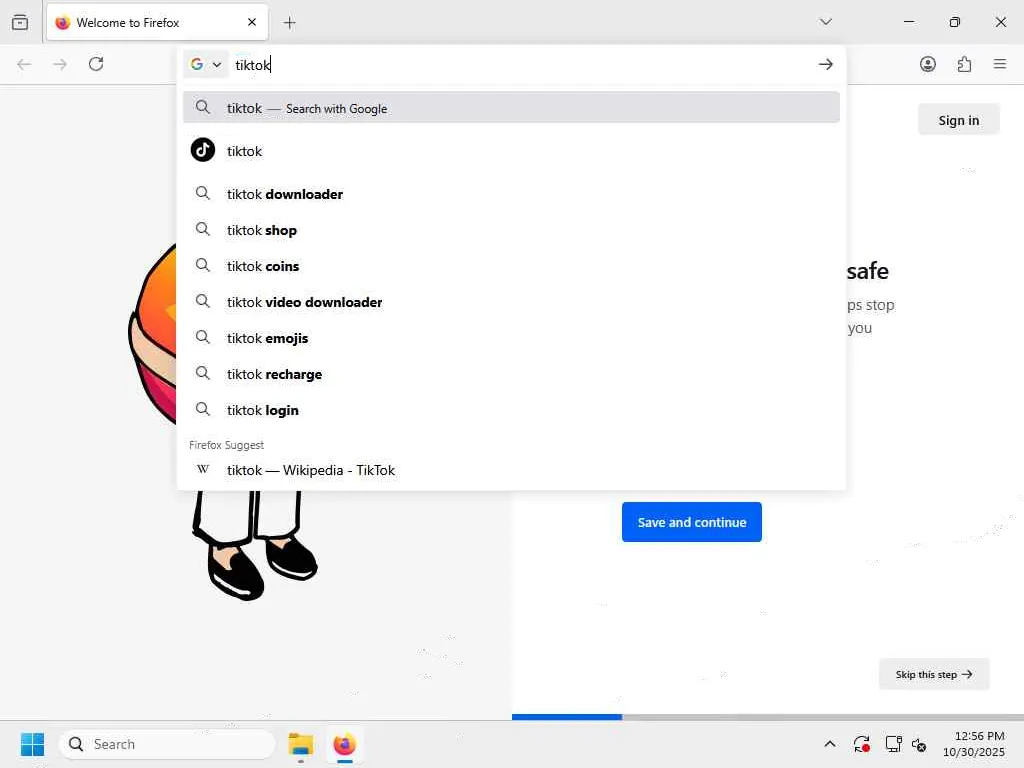Open the application hamburger menu
1024x768 pixels.
pos(999,64)
